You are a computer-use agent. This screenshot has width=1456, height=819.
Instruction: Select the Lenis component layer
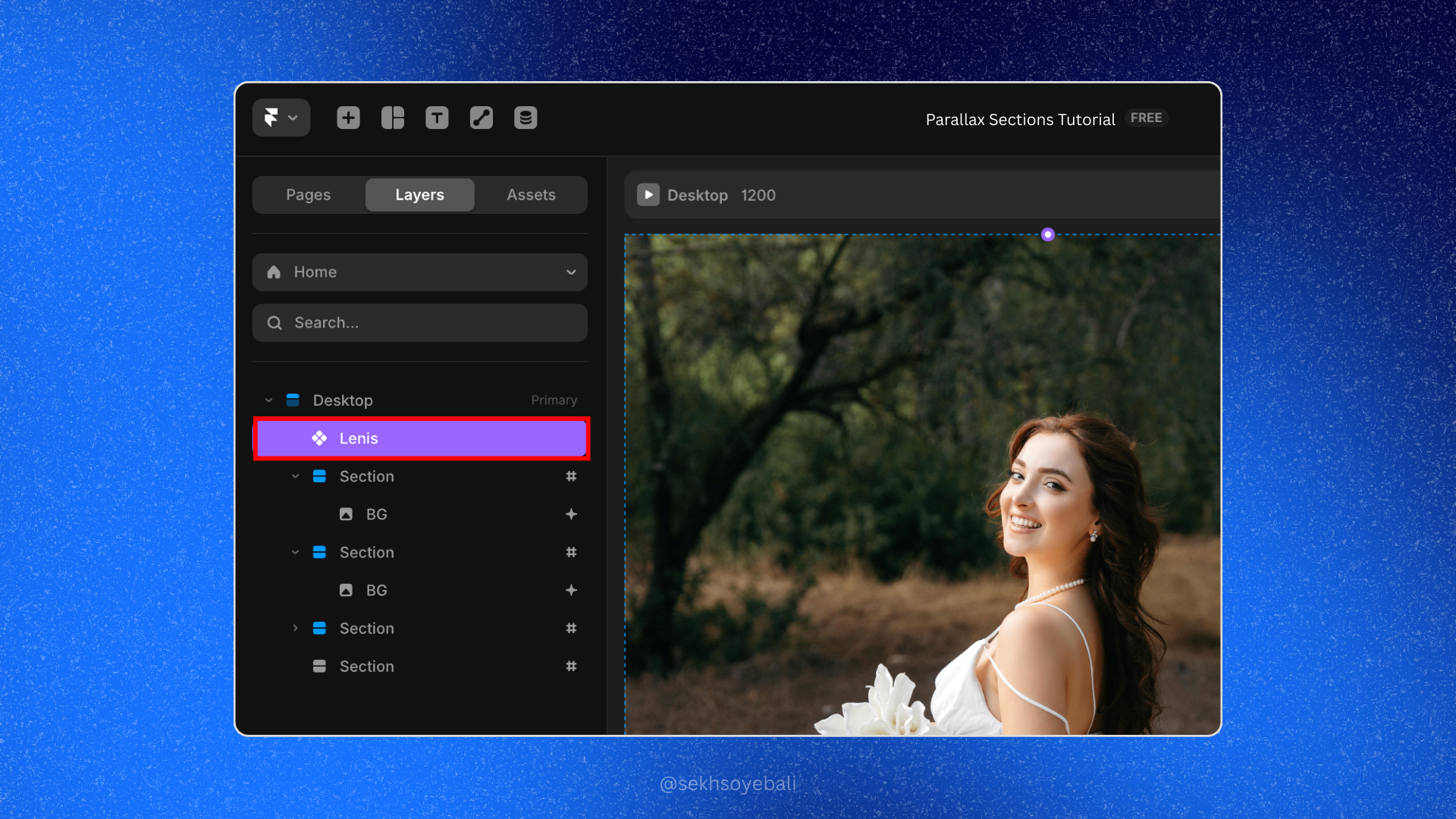point(421,438)
